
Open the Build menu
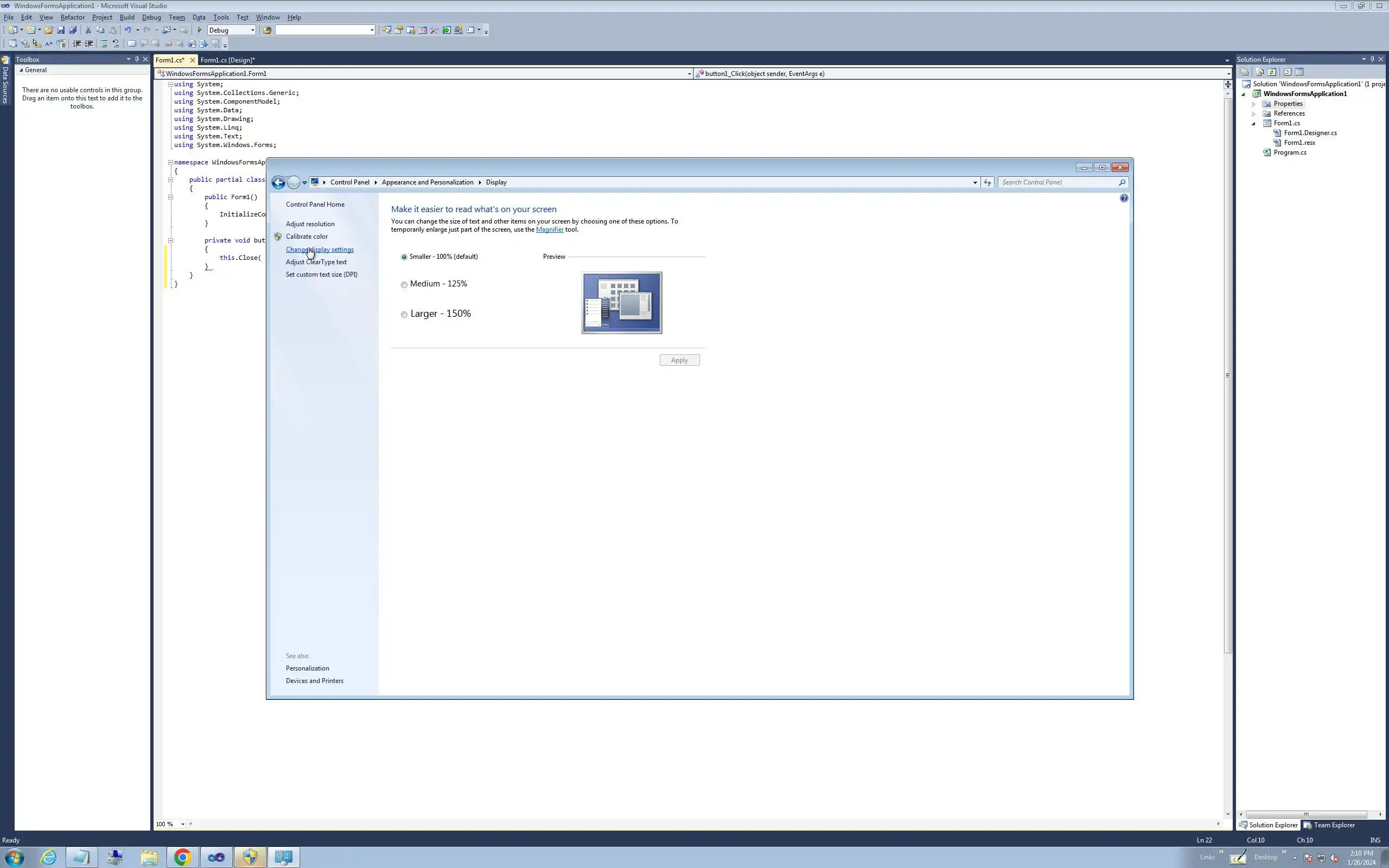point(127,17)
